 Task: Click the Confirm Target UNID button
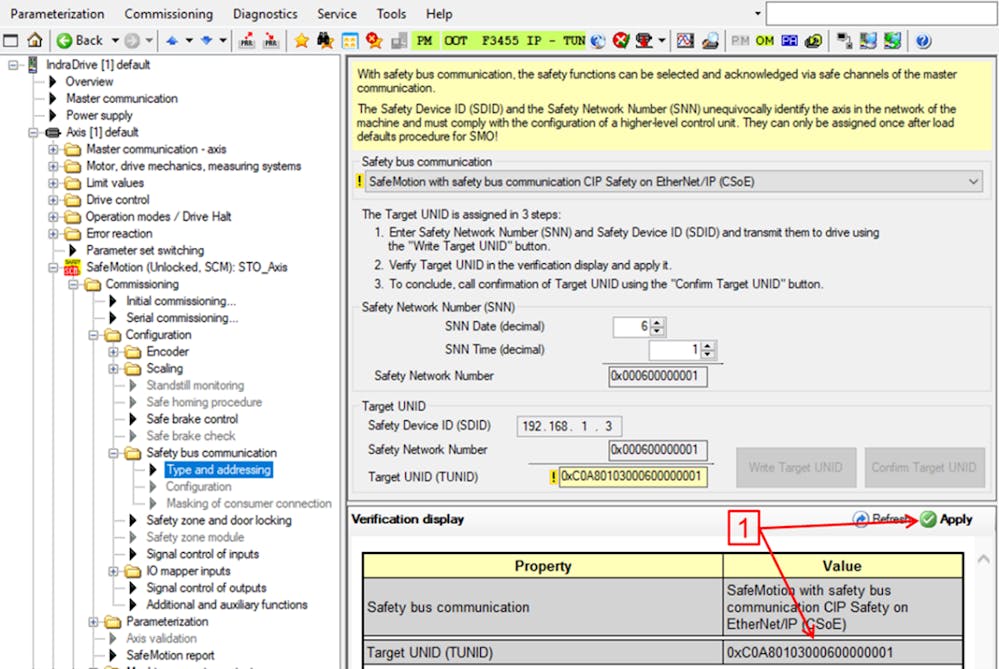[924, 468]
